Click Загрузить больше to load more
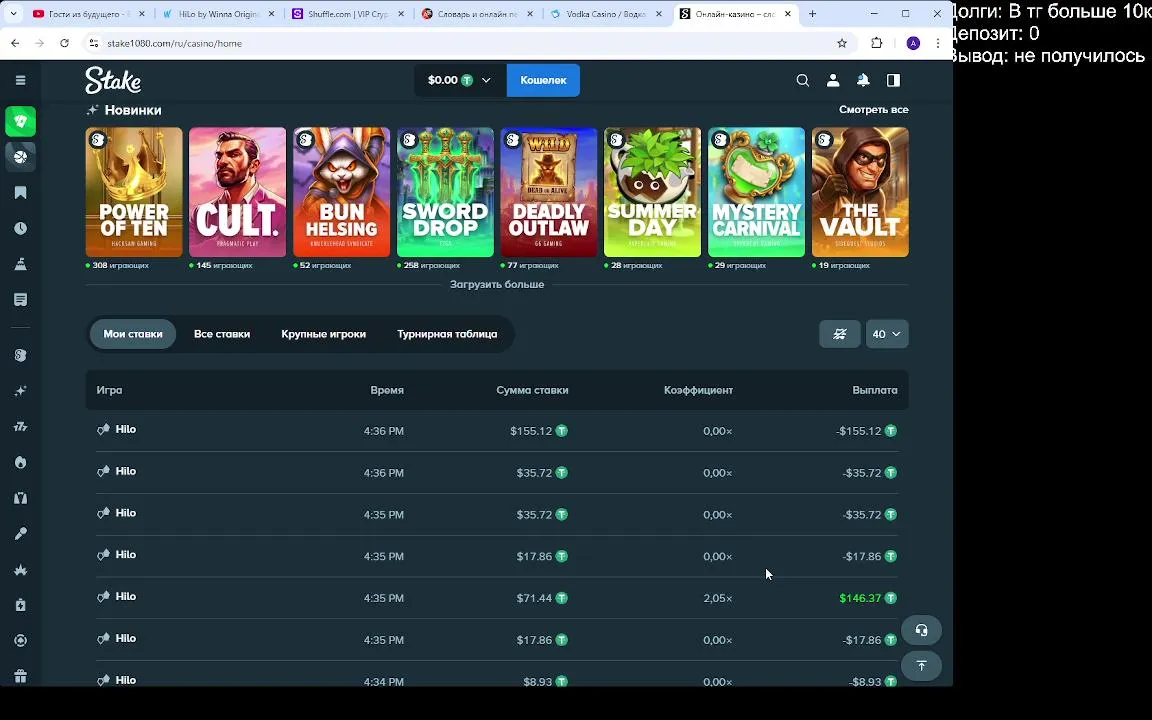Screen dimensions: 1152x720 497,284
